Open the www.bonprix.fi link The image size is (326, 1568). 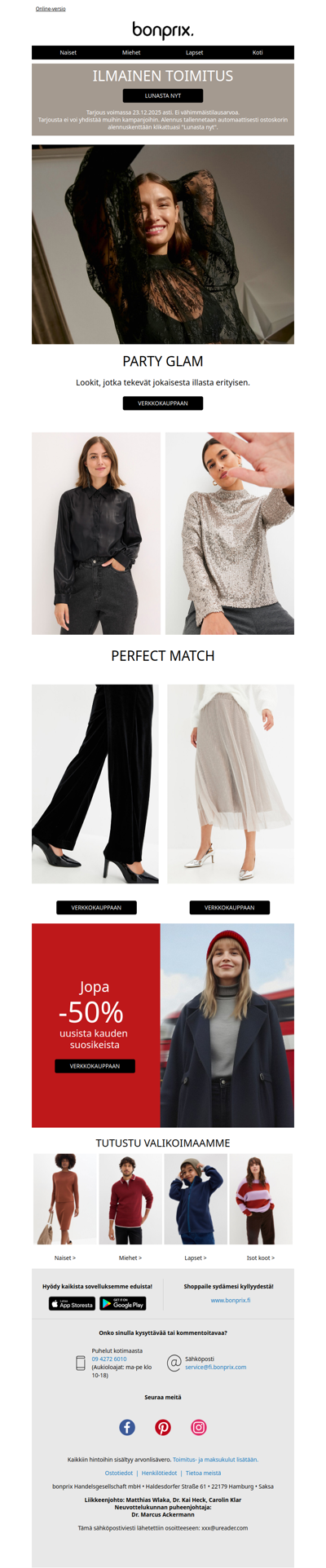(231, 1300)
